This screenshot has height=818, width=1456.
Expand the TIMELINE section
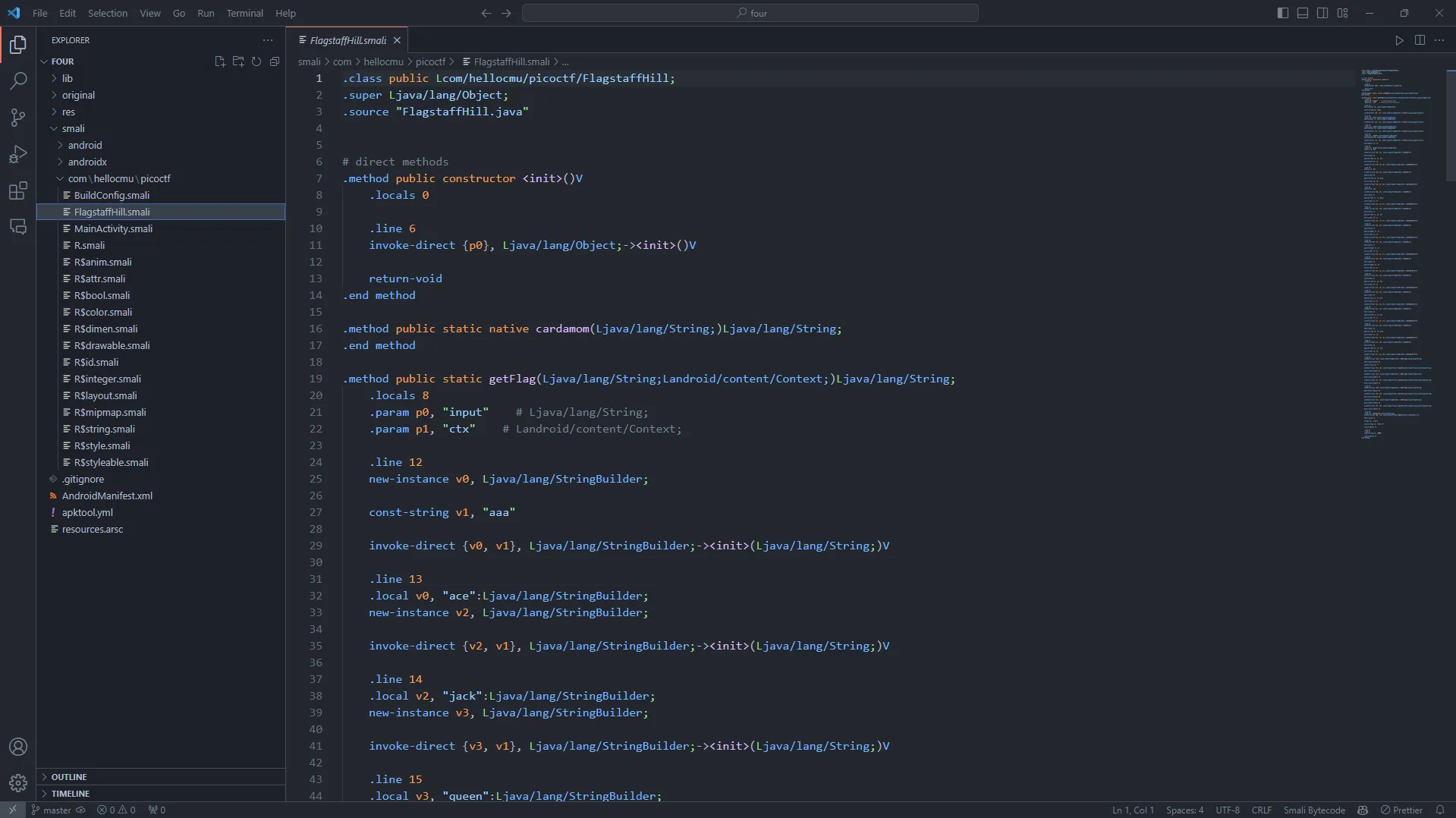[161, 793]
